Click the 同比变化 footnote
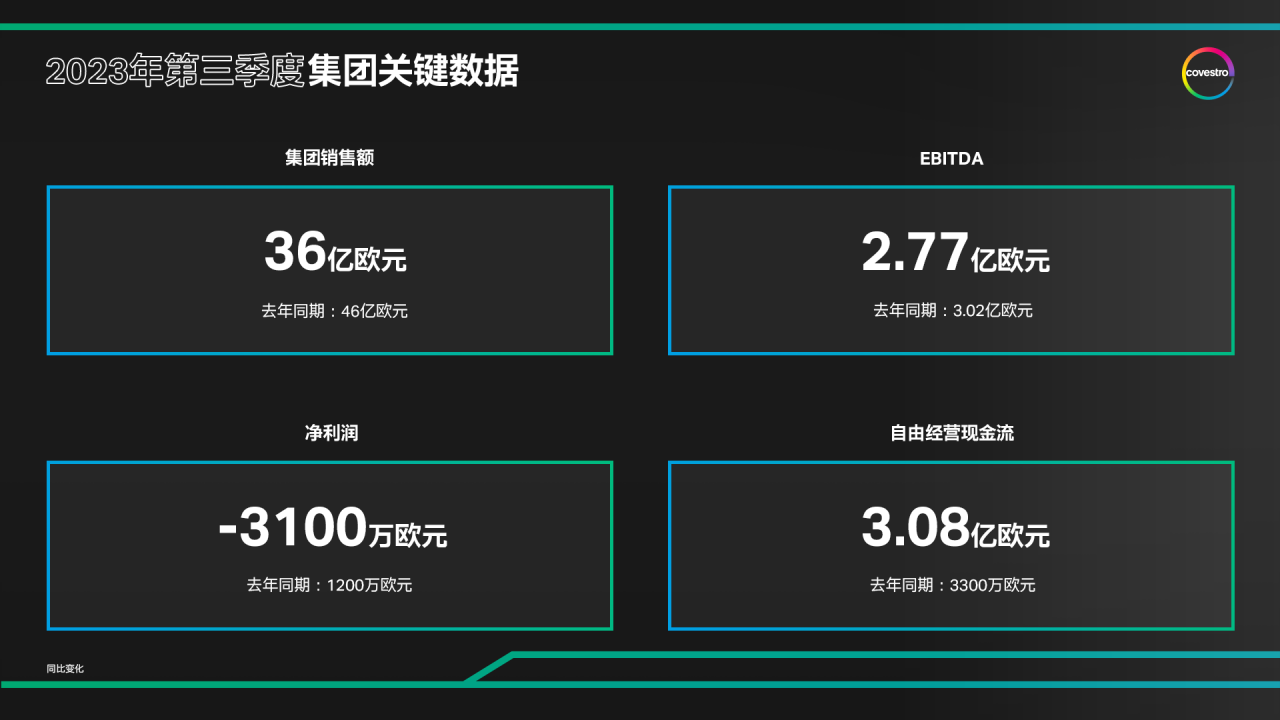 (65, 668)
